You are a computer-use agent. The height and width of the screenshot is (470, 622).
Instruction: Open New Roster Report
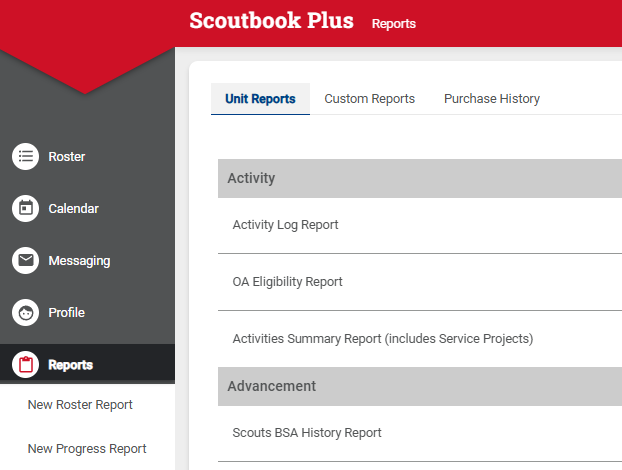[x=80, y=405]
